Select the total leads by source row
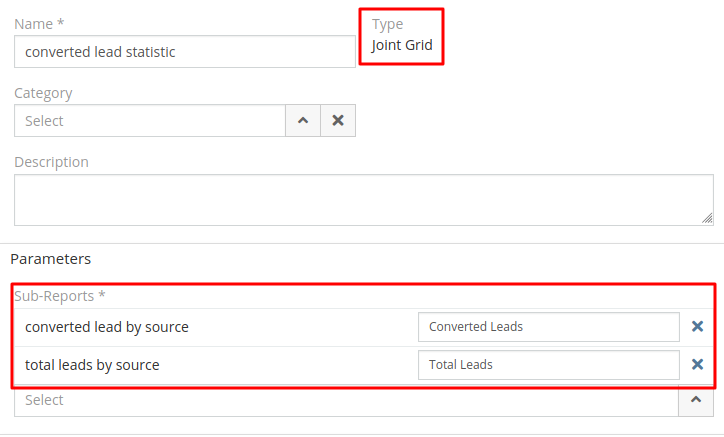724x437 pixels. pyautogui.click(x=92, y=365)
